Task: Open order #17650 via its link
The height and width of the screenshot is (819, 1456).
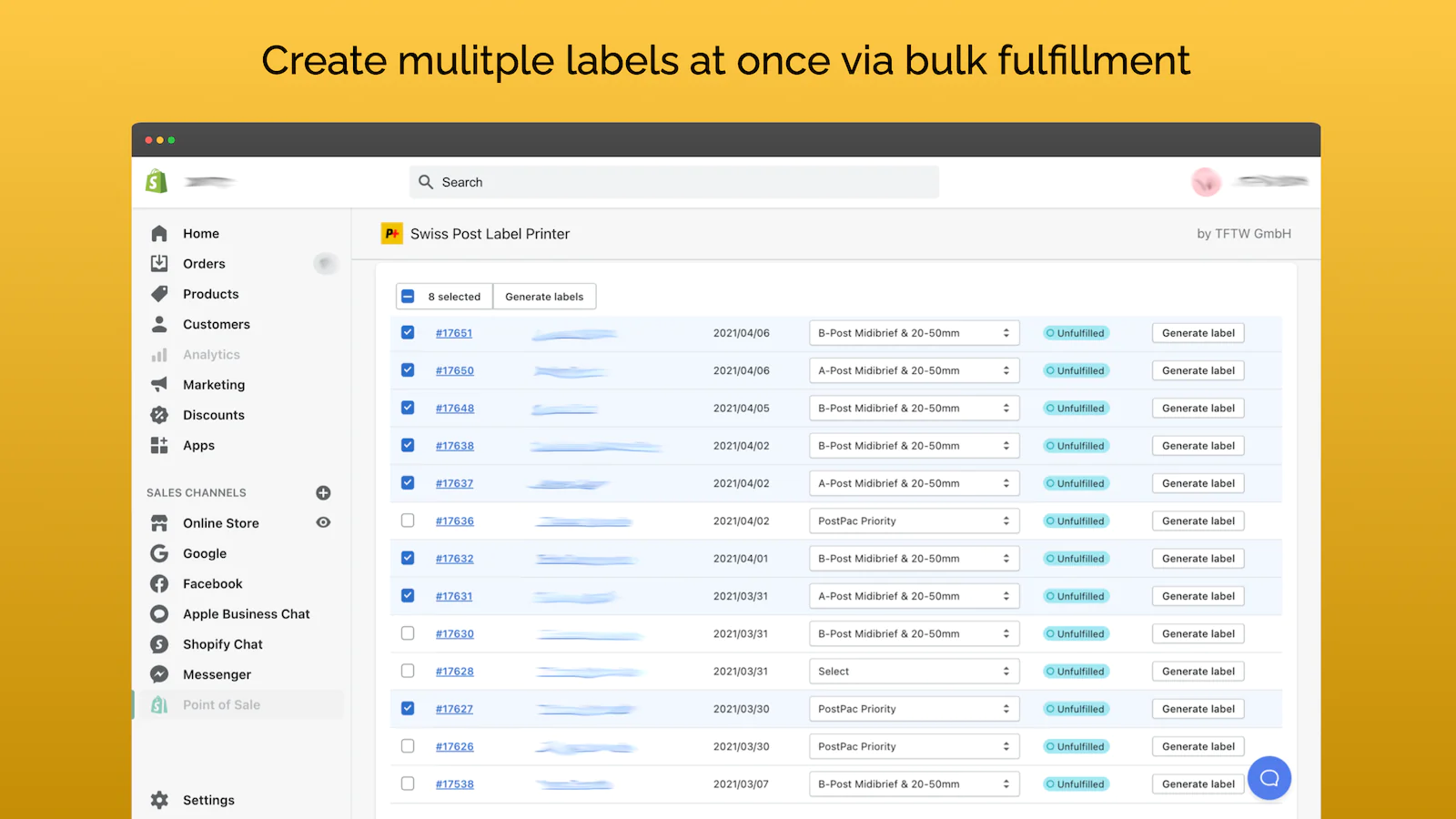Action: point(454,370)
